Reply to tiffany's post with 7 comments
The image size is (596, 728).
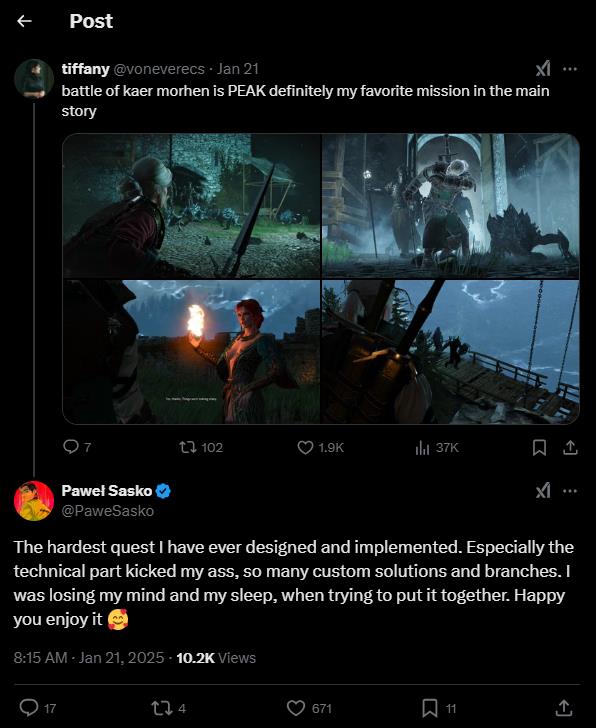point(77,447)
